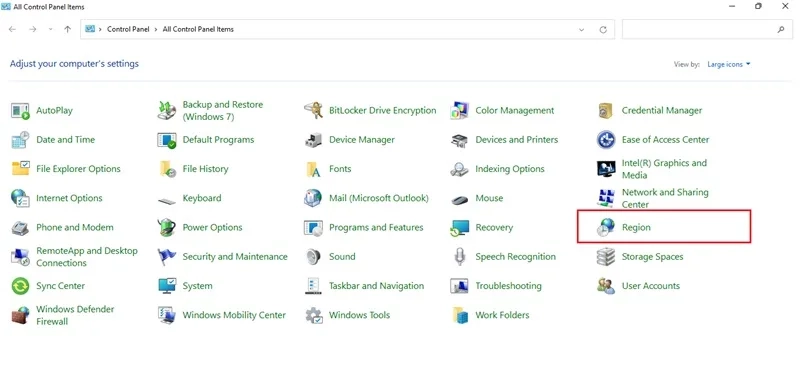Select Control Panel in the breadcrumb path
The width and height of the screenshot is (800, 365).
[x=128, y=30]
